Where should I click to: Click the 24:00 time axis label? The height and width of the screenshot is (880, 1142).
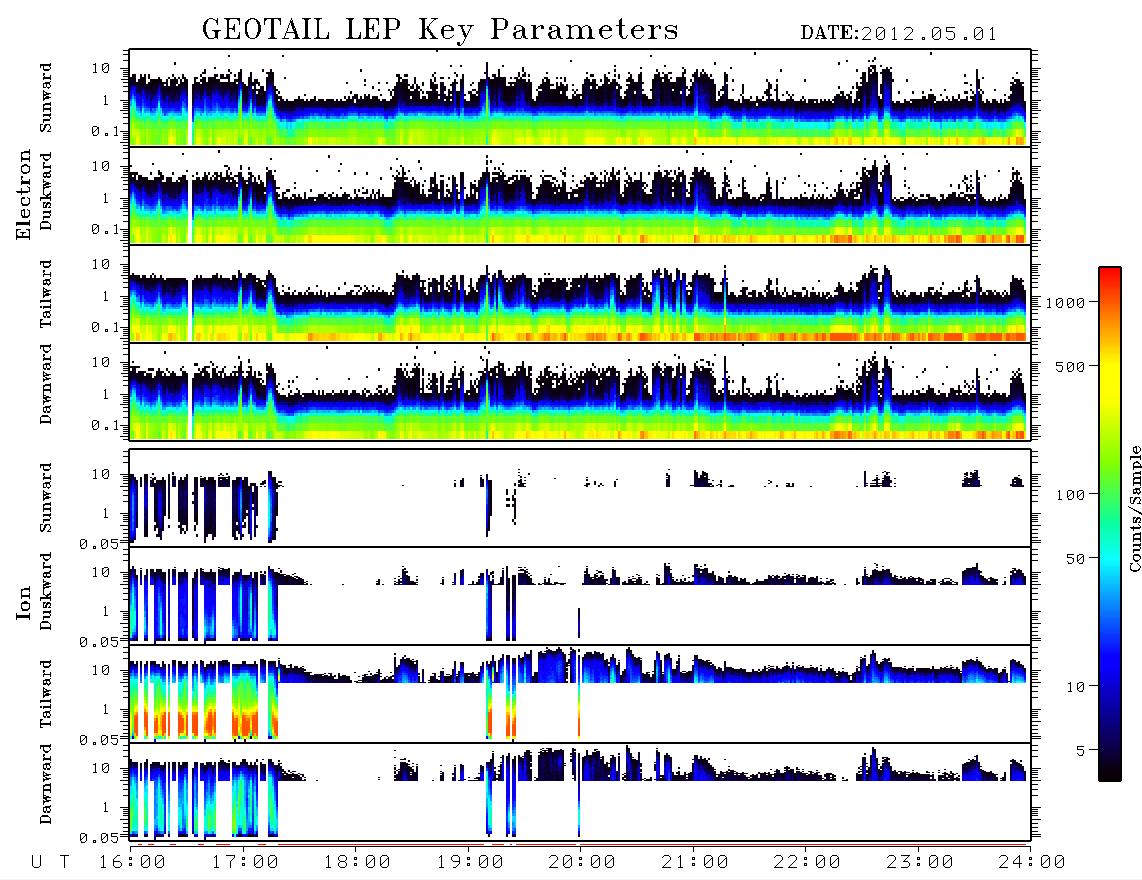[1033, 863]
